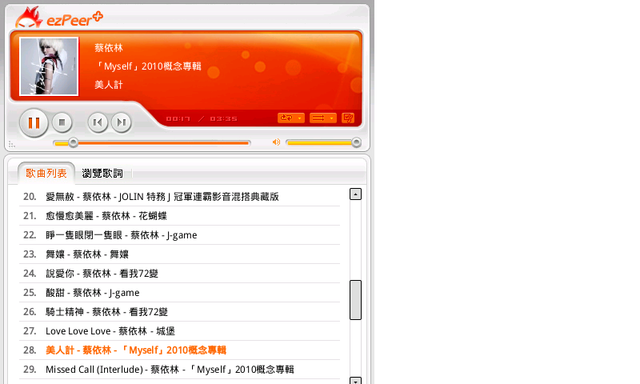Skip to the next track

(x=122, y=122)
